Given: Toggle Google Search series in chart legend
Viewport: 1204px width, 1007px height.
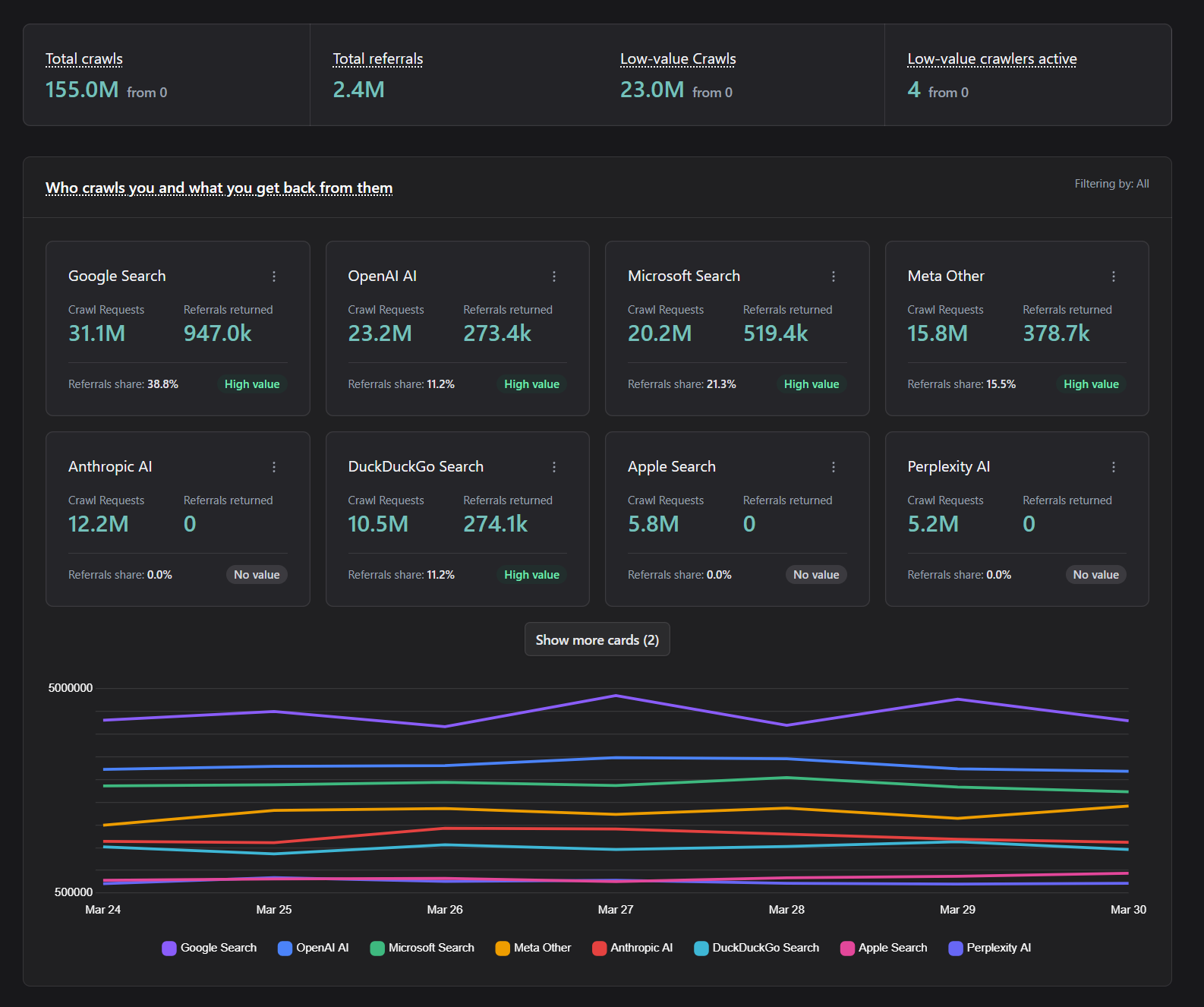Looking at the screenshot, I should coord(210,948).
